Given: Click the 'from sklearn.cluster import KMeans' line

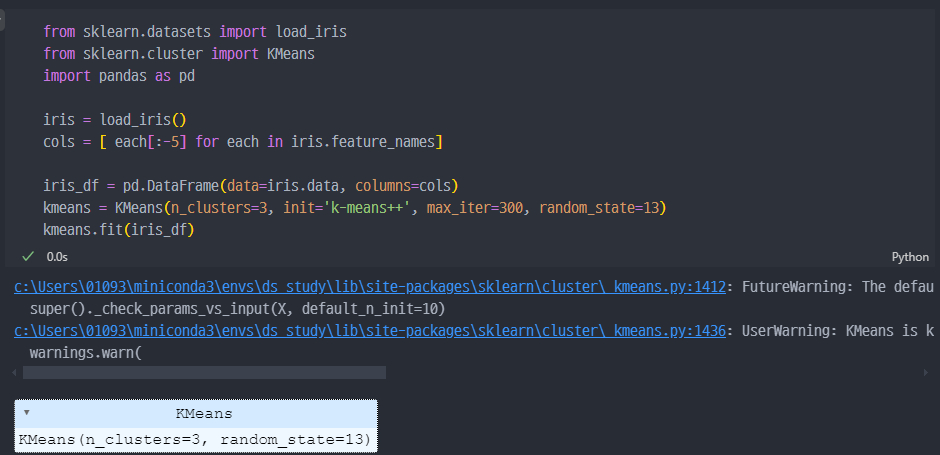Looking at the screenshot, I should [179, 54].
